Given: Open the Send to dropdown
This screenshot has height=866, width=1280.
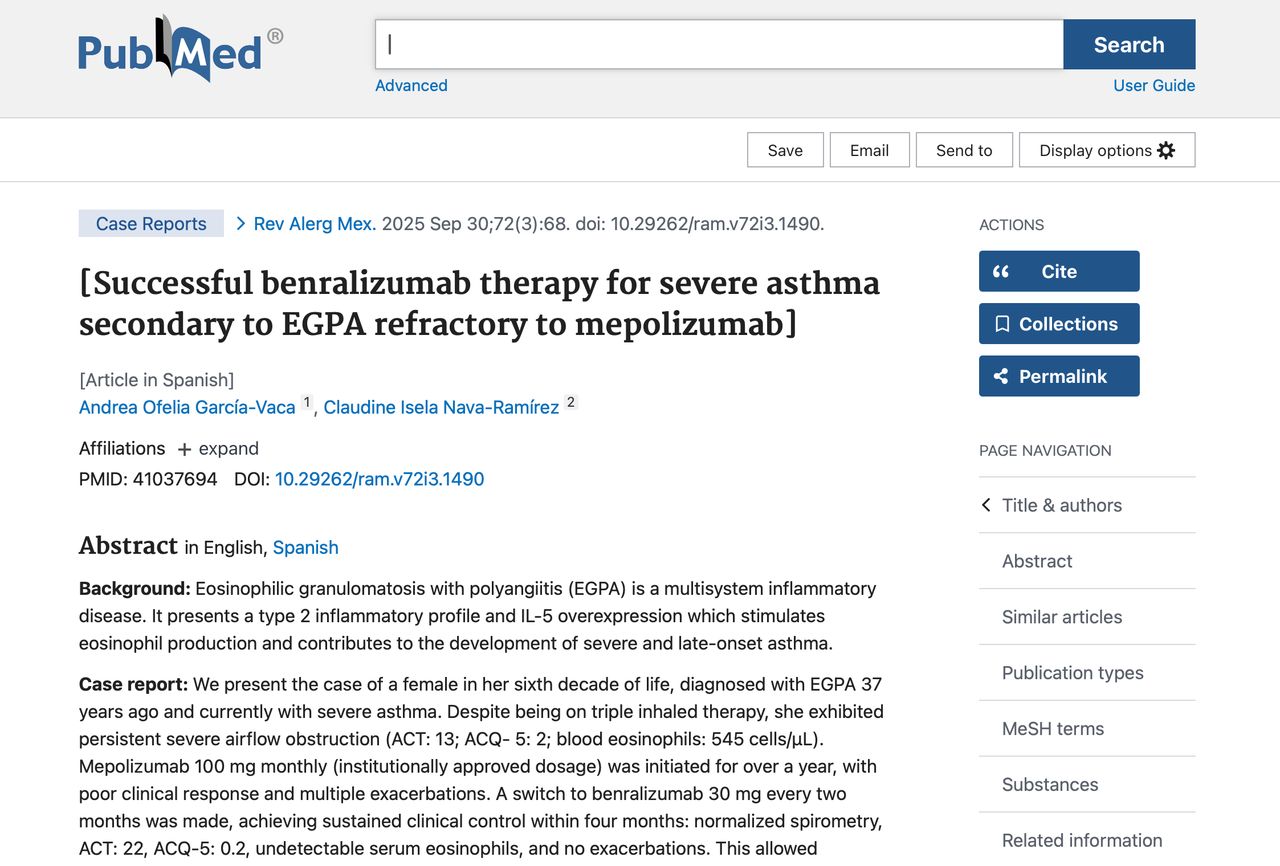Looking at the screenshot, I should click(964, 150).
